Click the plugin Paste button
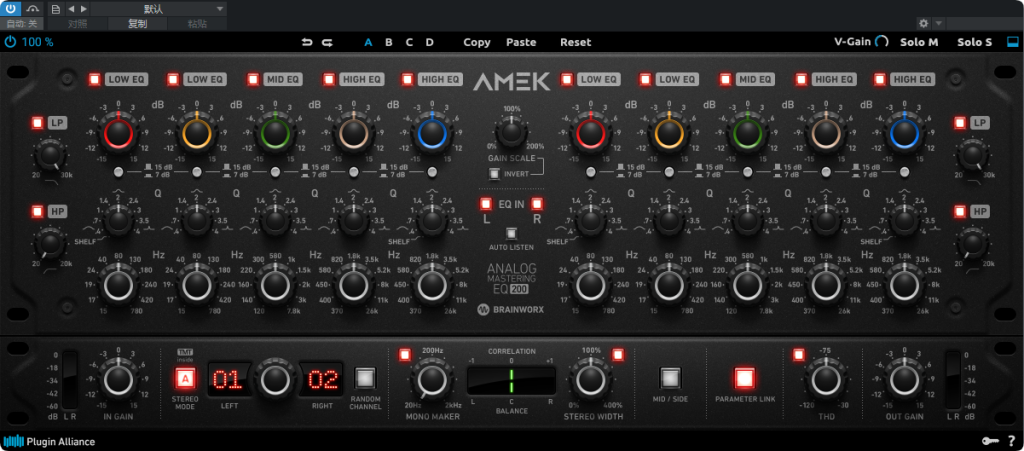 coord(521,42)
